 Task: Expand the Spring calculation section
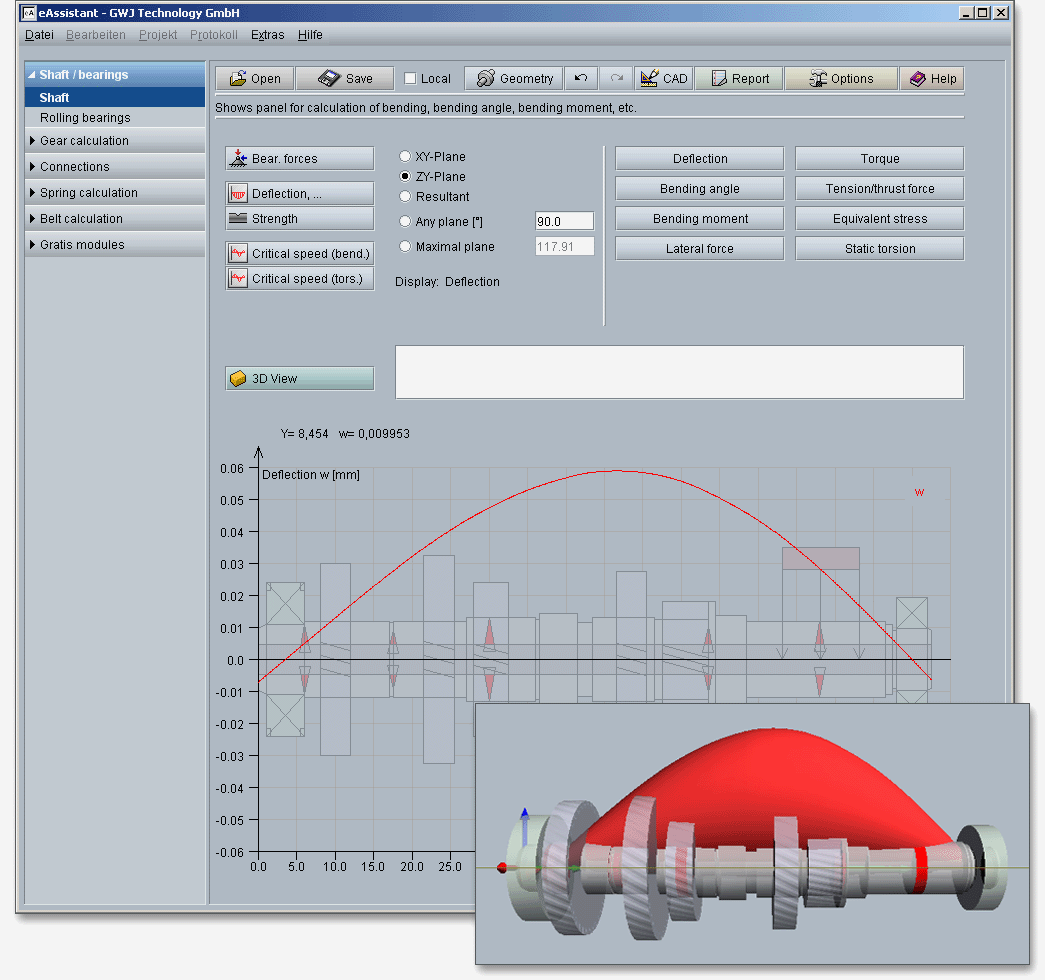pyautogui.click(x=88, y=193)
